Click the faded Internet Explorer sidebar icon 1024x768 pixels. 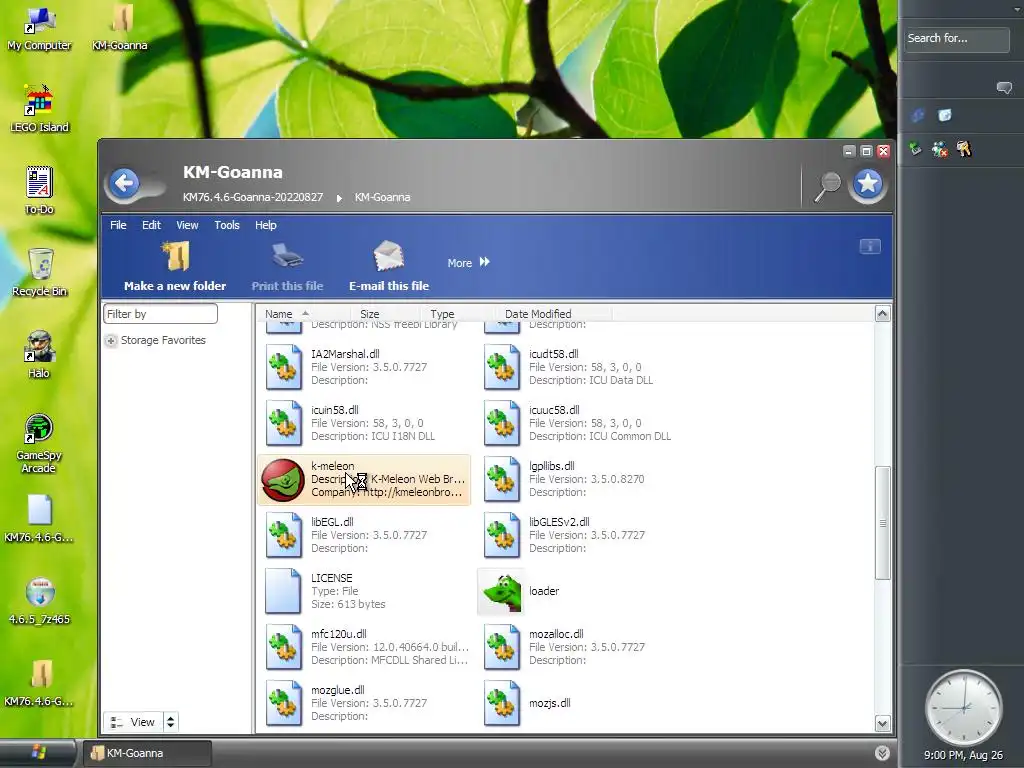(x=918, y=116)
